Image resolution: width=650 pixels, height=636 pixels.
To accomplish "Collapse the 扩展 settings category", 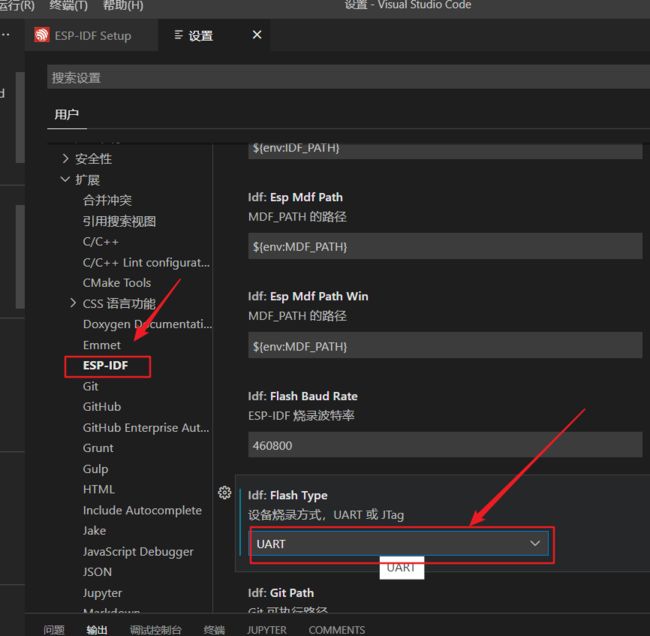I will pos(65,179).
